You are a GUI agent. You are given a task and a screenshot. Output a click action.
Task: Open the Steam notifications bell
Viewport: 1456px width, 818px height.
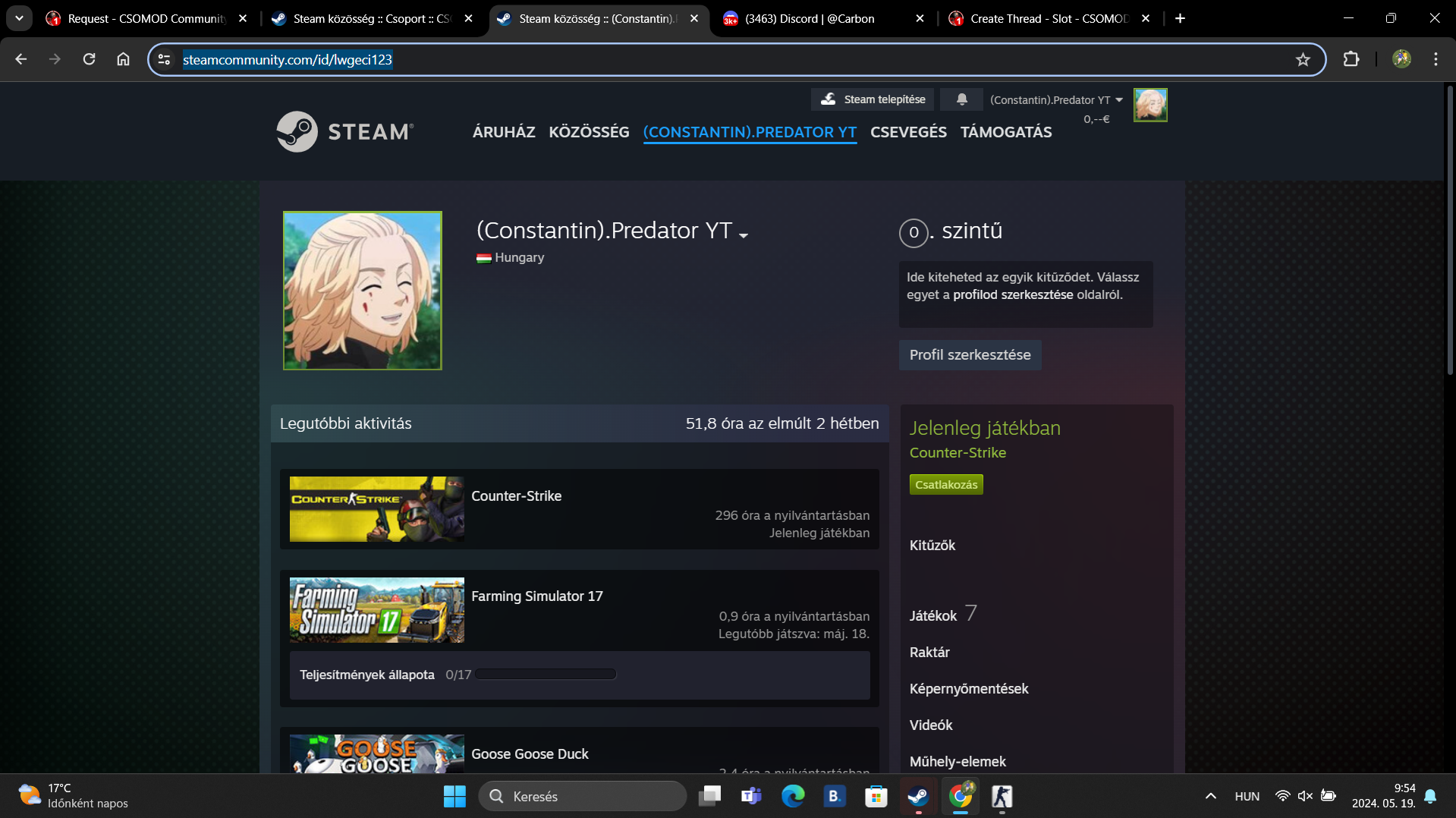point(961,99)
